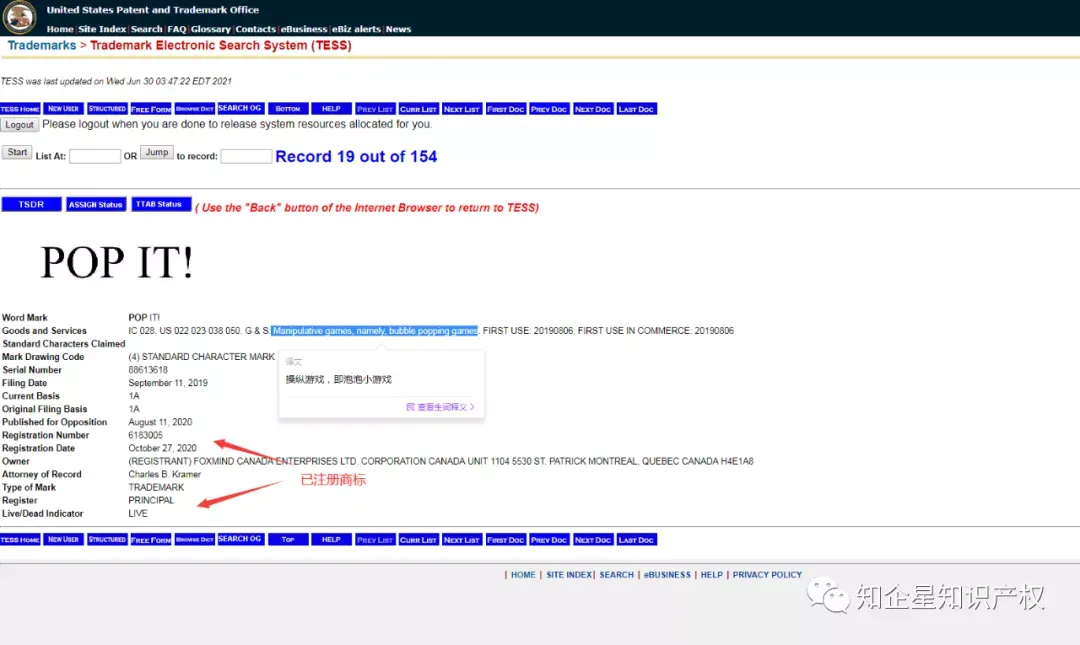This screenshot has height=645, width=1080.
Task: Click the upper Prev List button
Action: [x=375, y=109]
